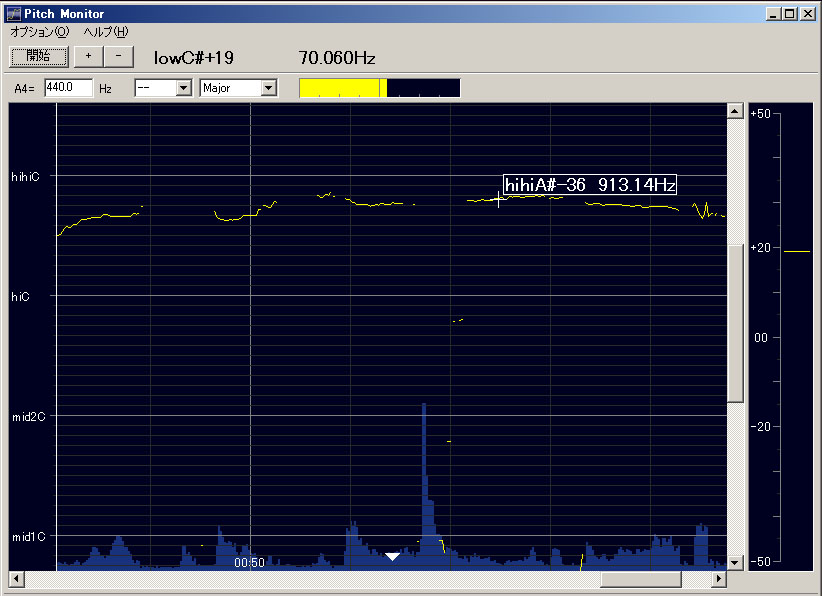822x596 pixels.
Task: Click the vertical scrollbar down arrow
Action: pyautogui.click(x=735, y=563)
